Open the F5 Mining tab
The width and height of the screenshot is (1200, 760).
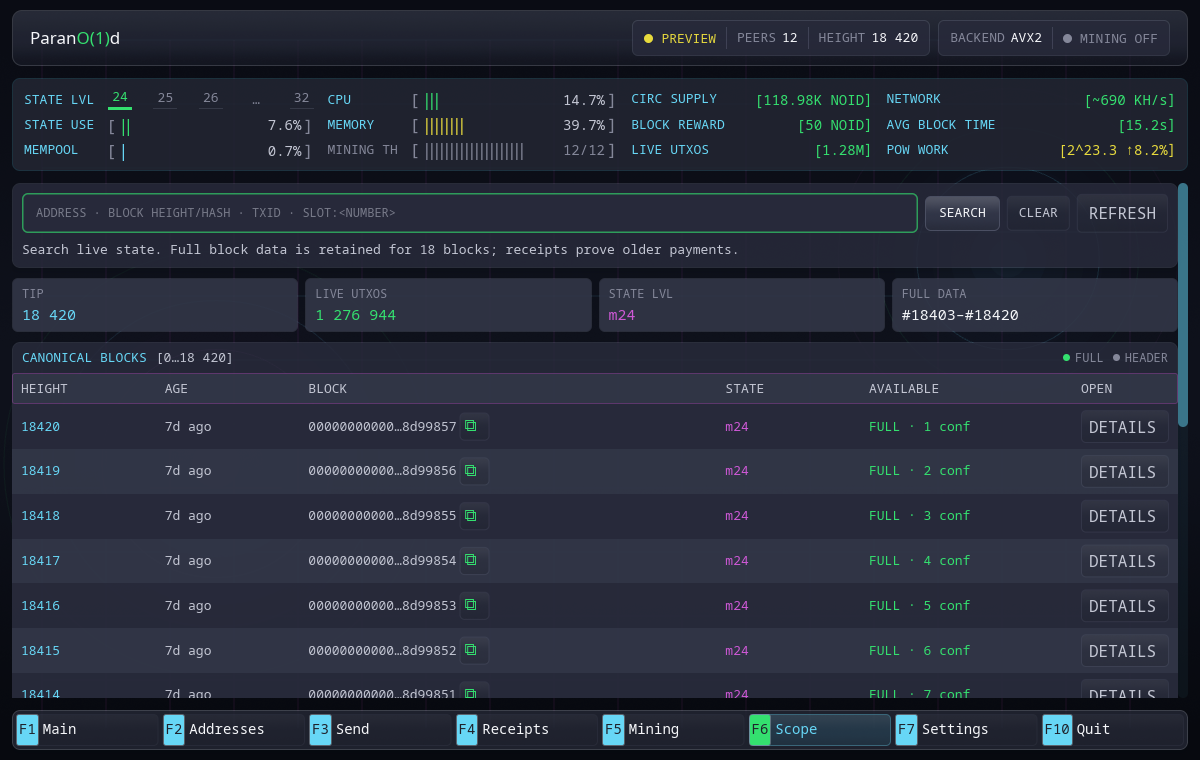[x=672, y=729]
